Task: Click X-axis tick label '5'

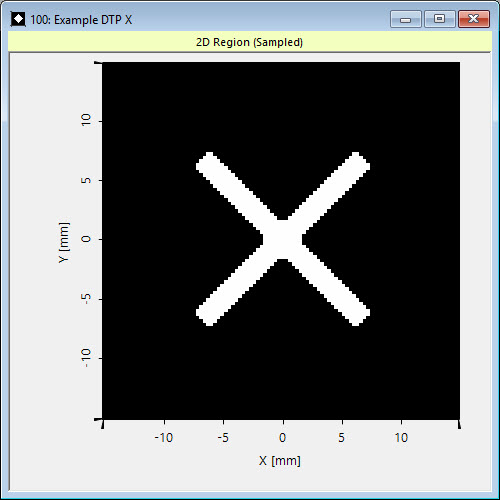Action: pos(342,438)
